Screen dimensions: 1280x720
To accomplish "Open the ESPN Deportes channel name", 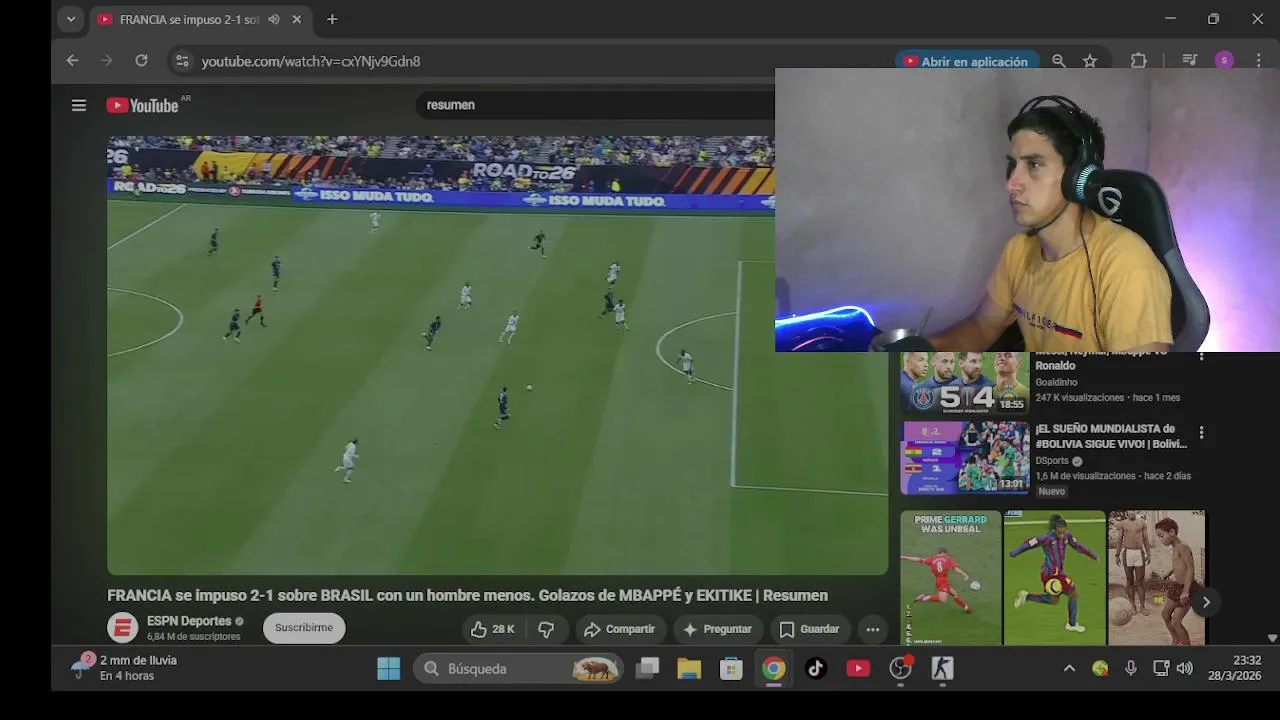I will (x=189, y=621).
